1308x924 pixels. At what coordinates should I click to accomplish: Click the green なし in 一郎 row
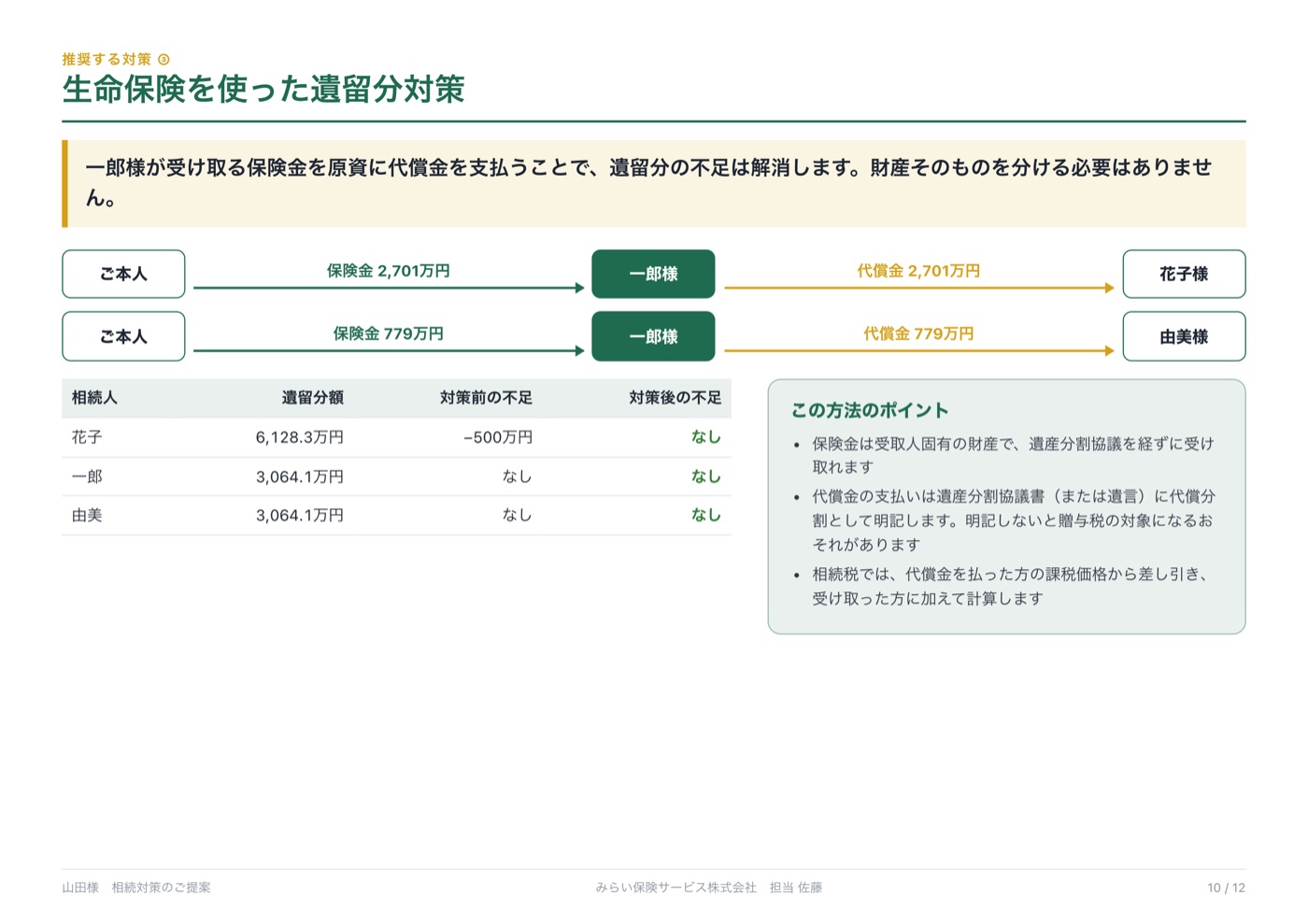(x=705, y=476)
